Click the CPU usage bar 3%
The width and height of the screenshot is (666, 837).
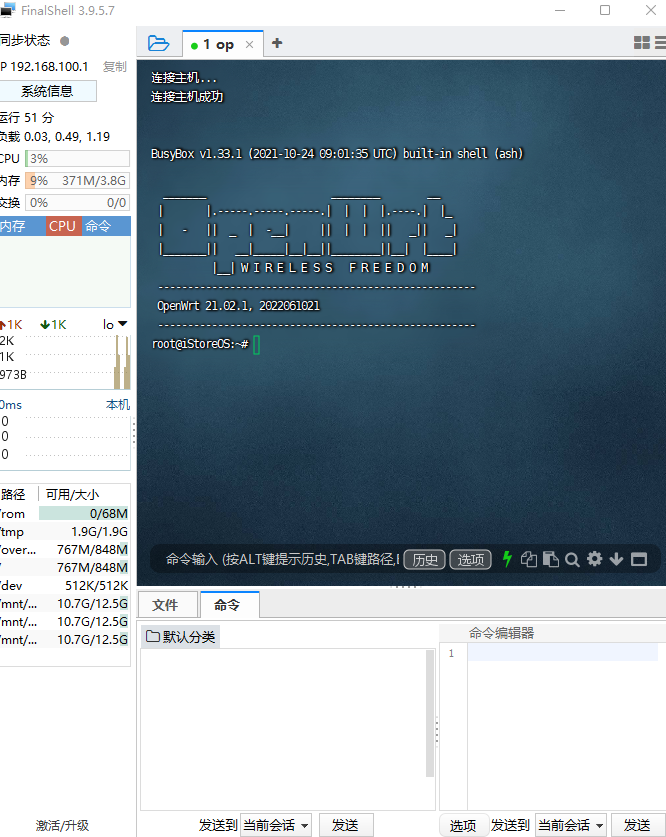click(77, 159)
